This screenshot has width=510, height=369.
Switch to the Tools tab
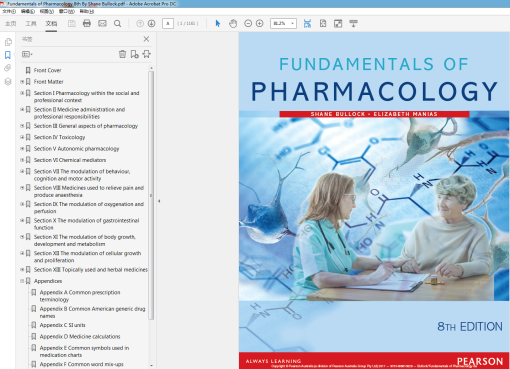[x=31, y=23]
